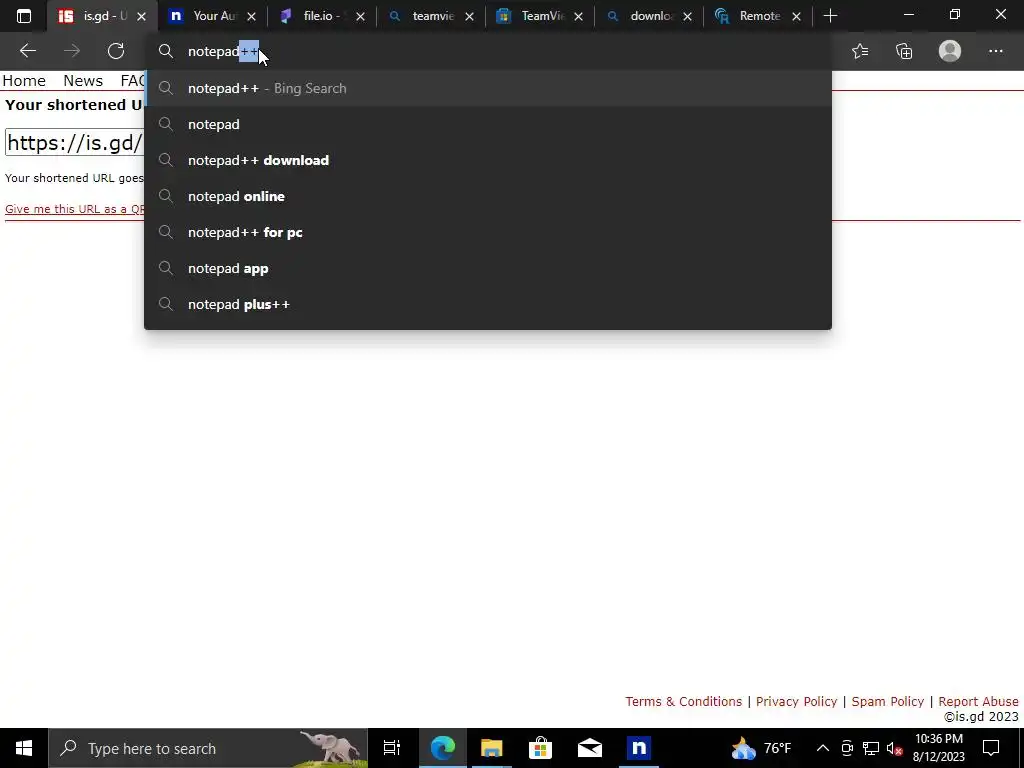Close the teamvie search tab
Image resolution: width=1024 pixels, height=768 pixels.
point(469,16)
